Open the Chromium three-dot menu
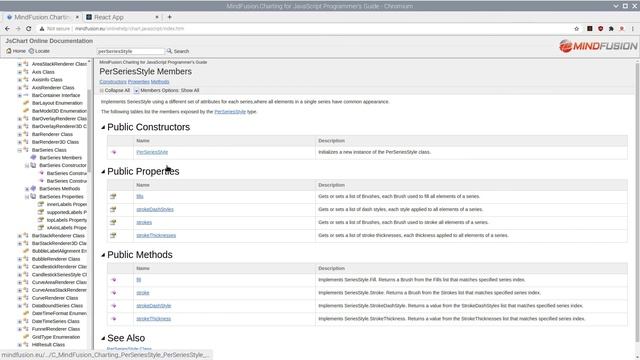Image resolution: width=640 pixels, height=360 pixels. point(633,29)
